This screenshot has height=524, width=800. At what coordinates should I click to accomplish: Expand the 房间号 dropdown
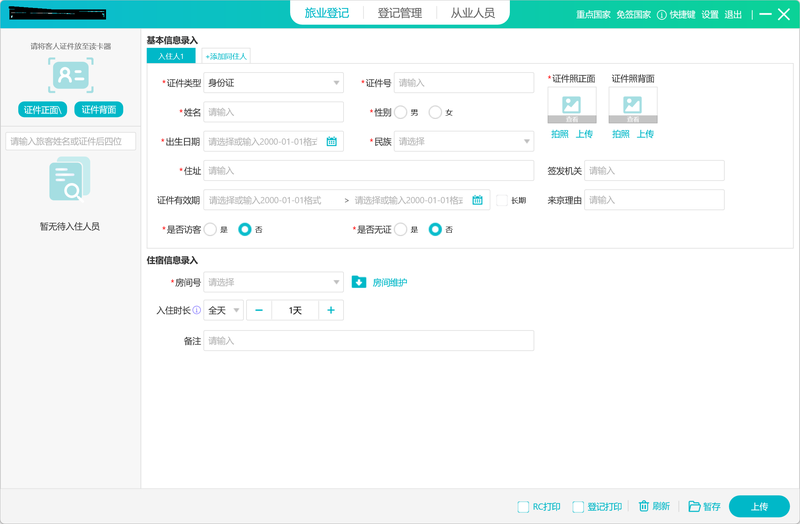273,282
